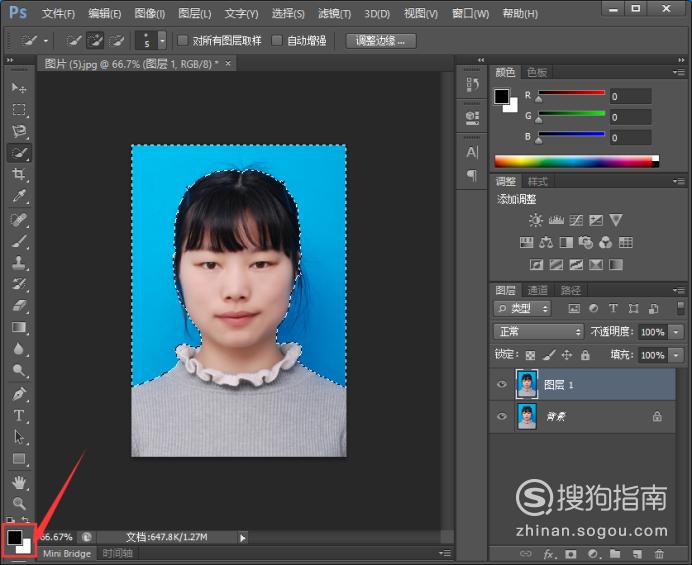Click Add to Selection mode icon
The width and height of the screenshot is (692, 565).
coord(95,41)
